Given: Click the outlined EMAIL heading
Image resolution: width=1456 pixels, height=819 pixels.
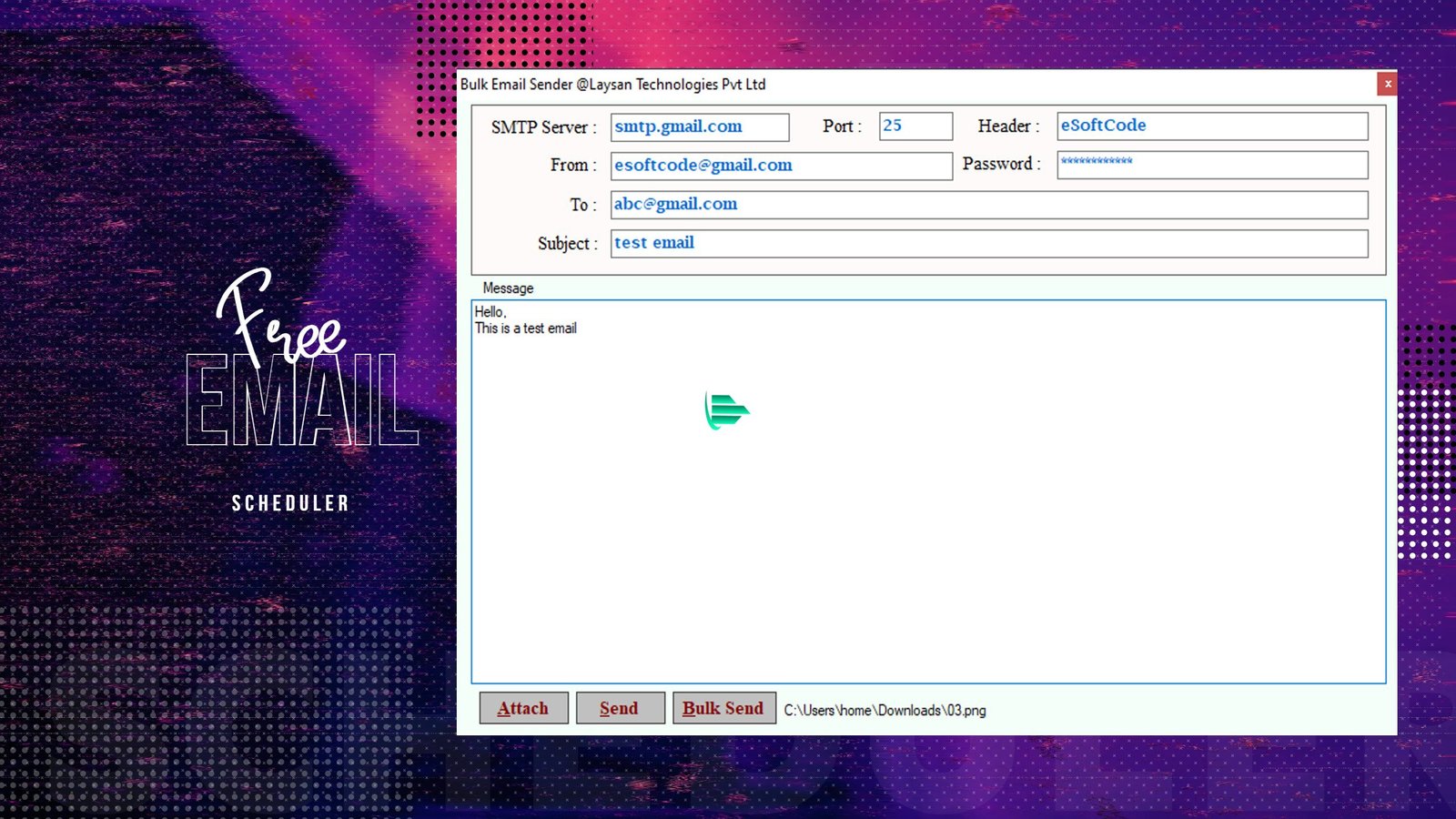Looking at the screenshot, I should [301, 402].
